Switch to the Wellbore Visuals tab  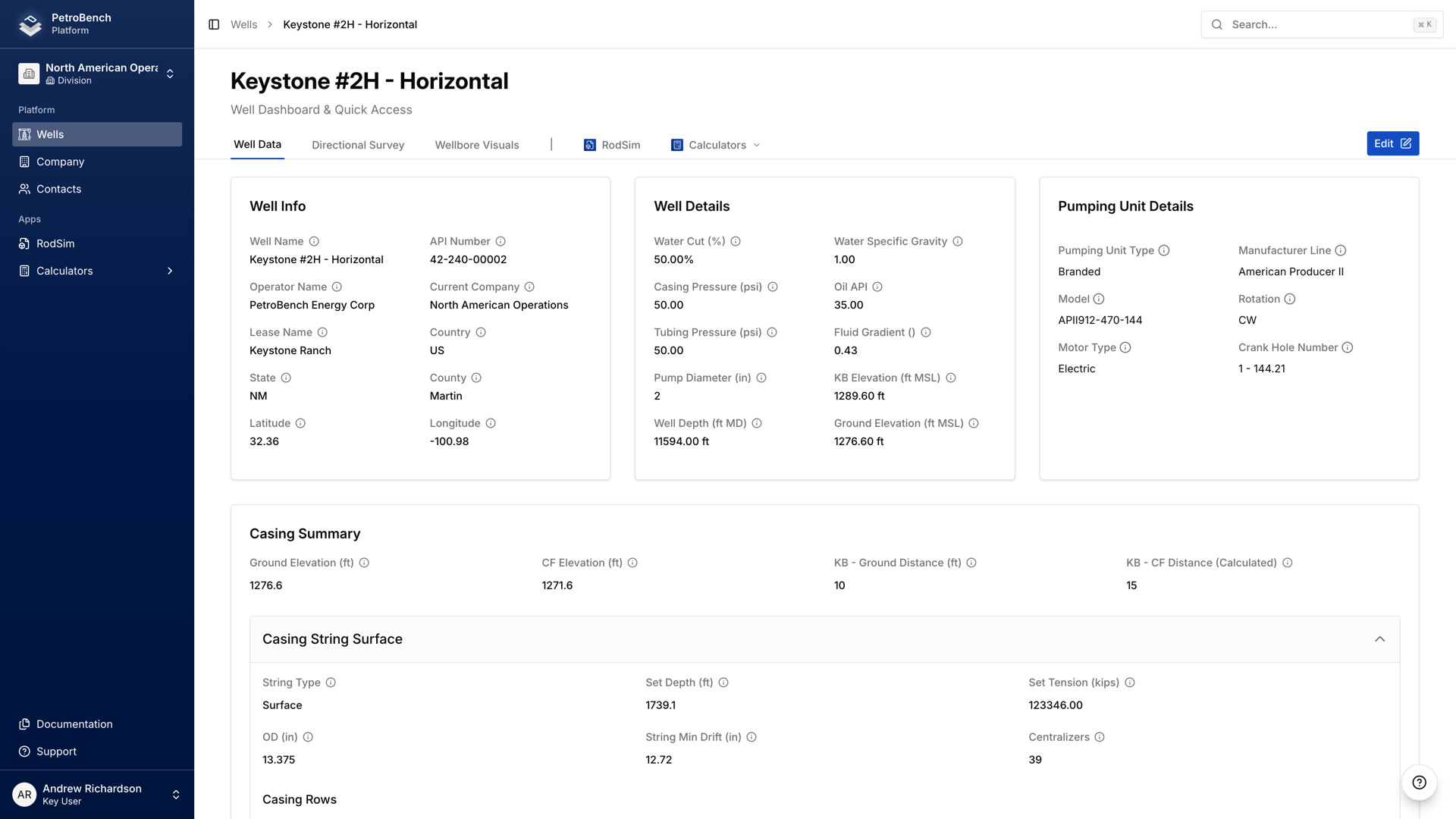click(x=477, y=145)
